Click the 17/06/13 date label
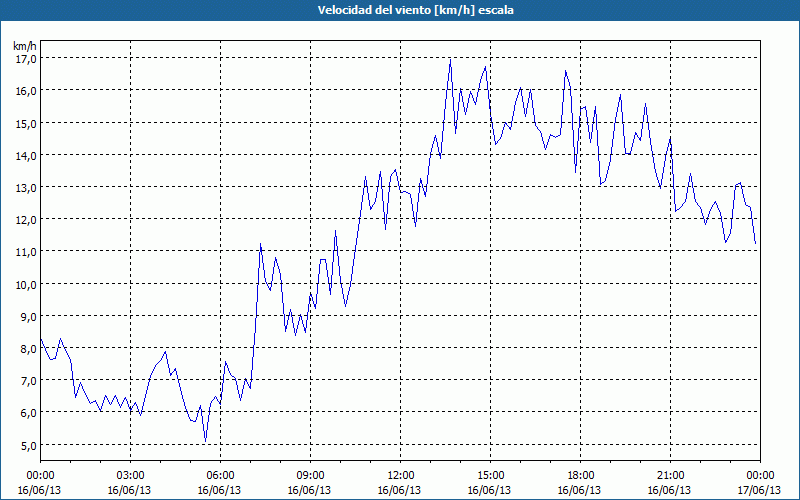Screen dimensions: 800x500 pos(759,490)
